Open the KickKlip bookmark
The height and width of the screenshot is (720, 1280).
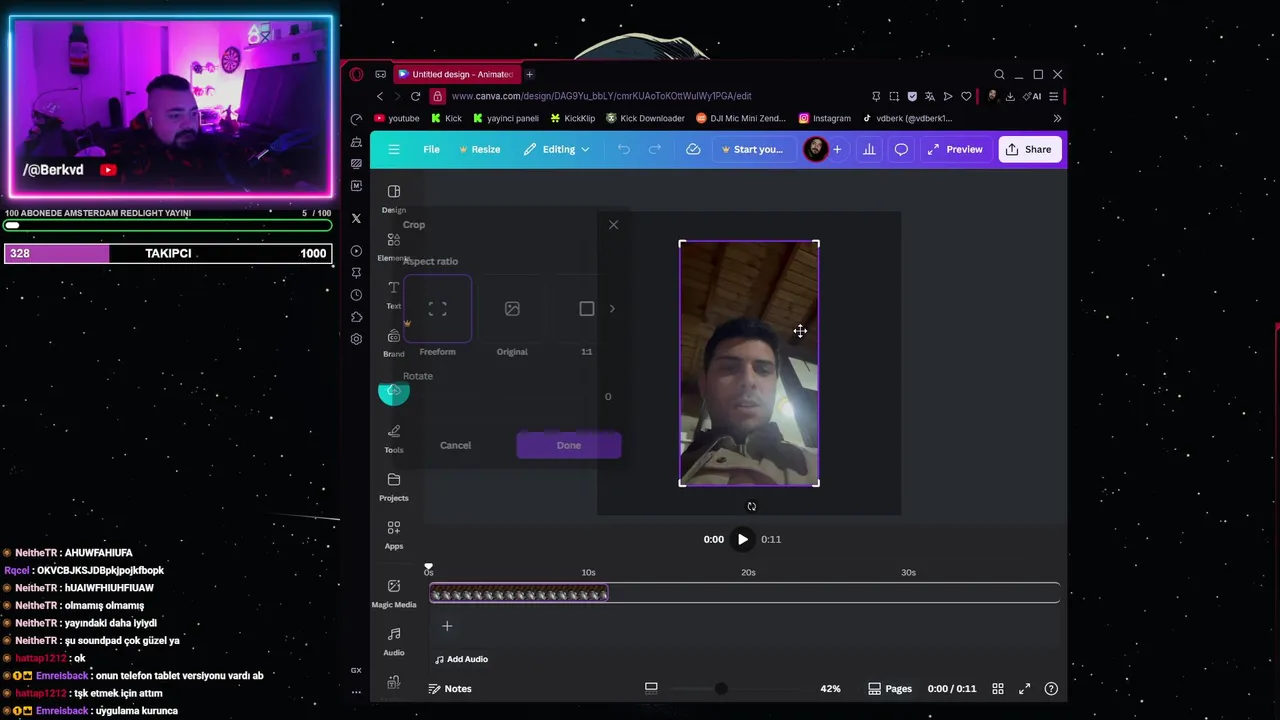coord(573,118)
